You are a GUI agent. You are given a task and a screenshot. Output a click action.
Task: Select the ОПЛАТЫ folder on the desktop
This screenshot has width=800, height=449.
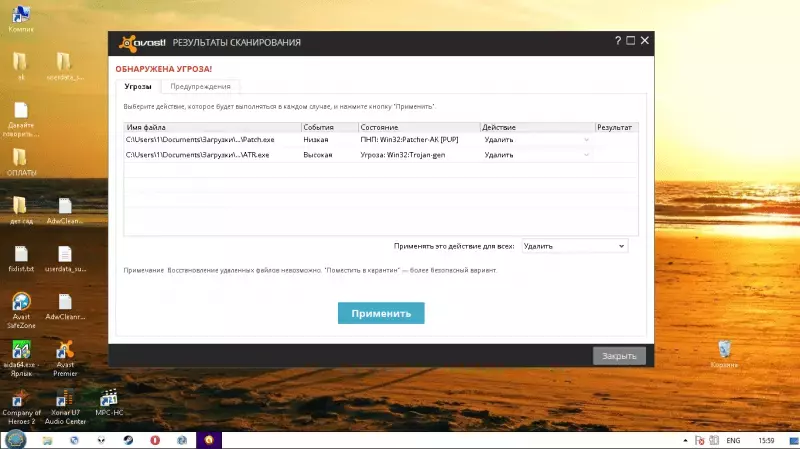pyautogui.click(x=21, y=162)
